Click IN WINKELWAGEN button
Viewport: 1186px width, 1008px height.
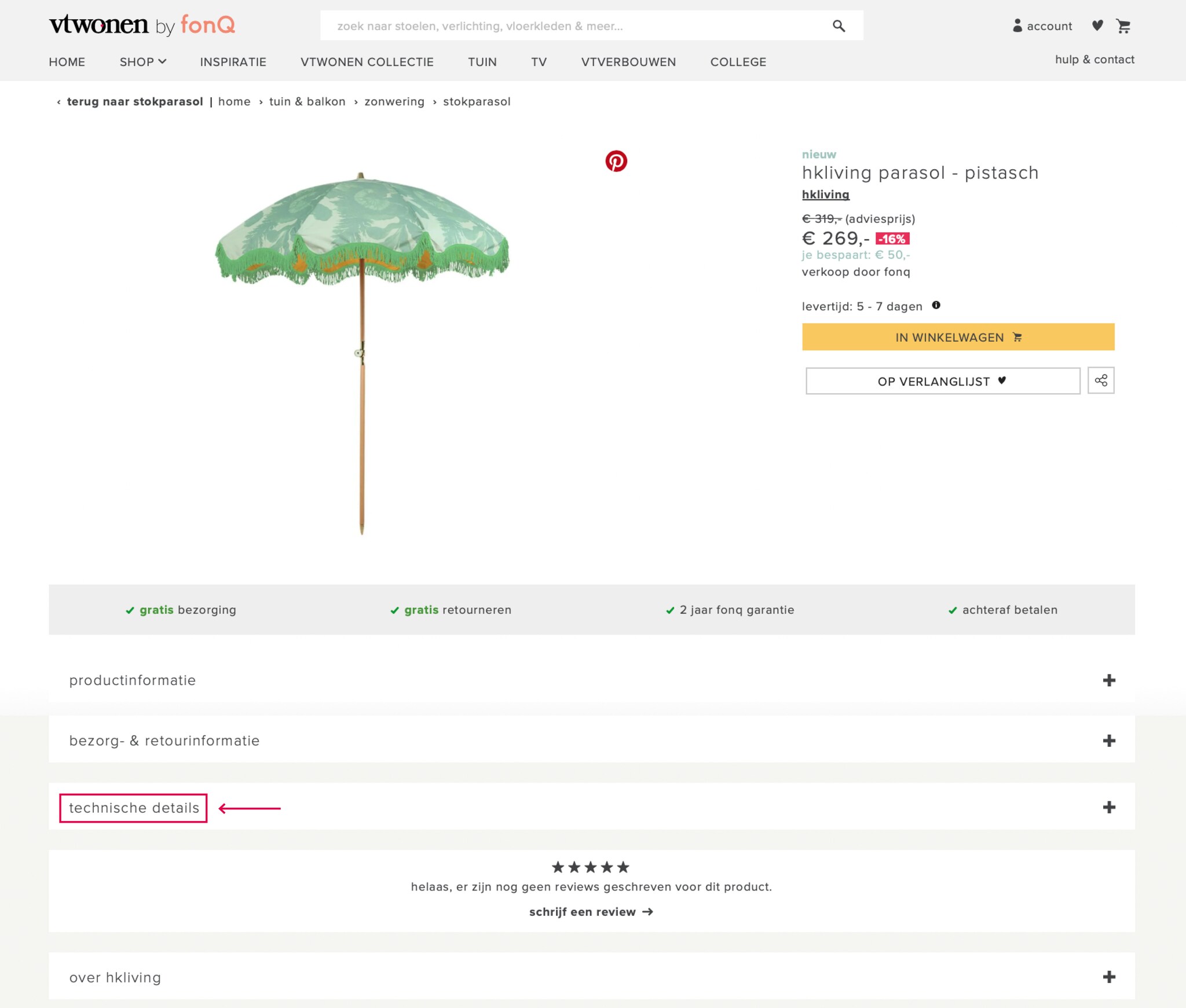[x=958, y=337]
